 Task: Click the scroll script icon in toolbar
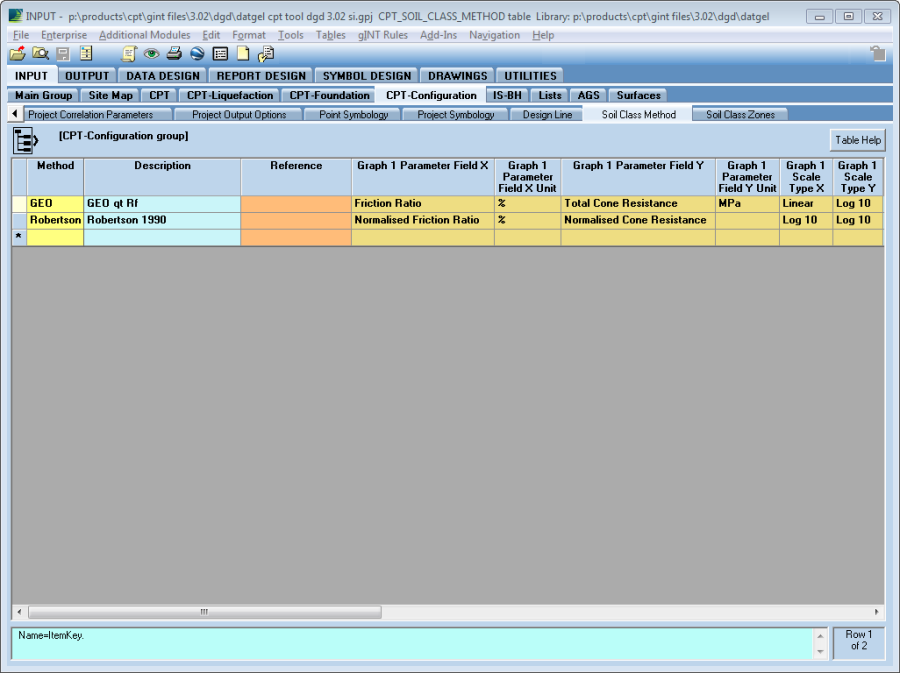pos(266,54)
